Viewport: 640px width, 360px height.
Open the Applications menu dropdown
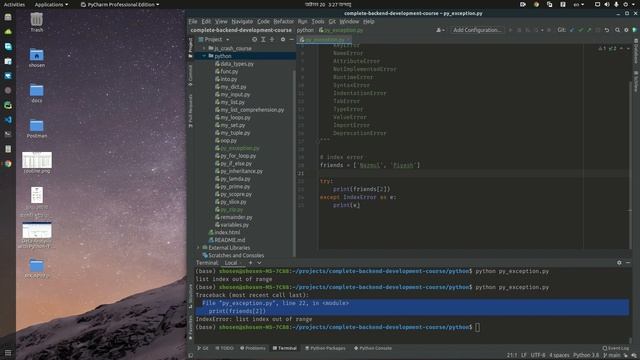(x=51, y=4)
